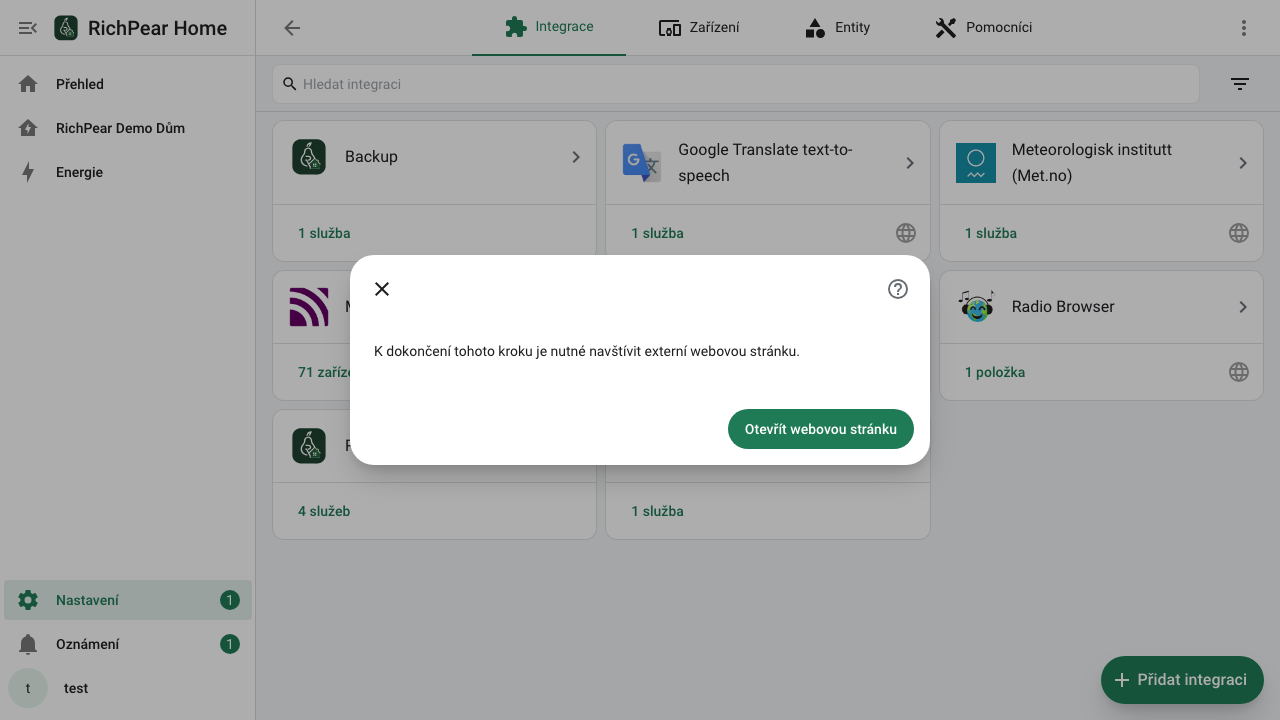Click the Oznámení bell icon
Screen dimensions: 1280x720
[28, 644]
